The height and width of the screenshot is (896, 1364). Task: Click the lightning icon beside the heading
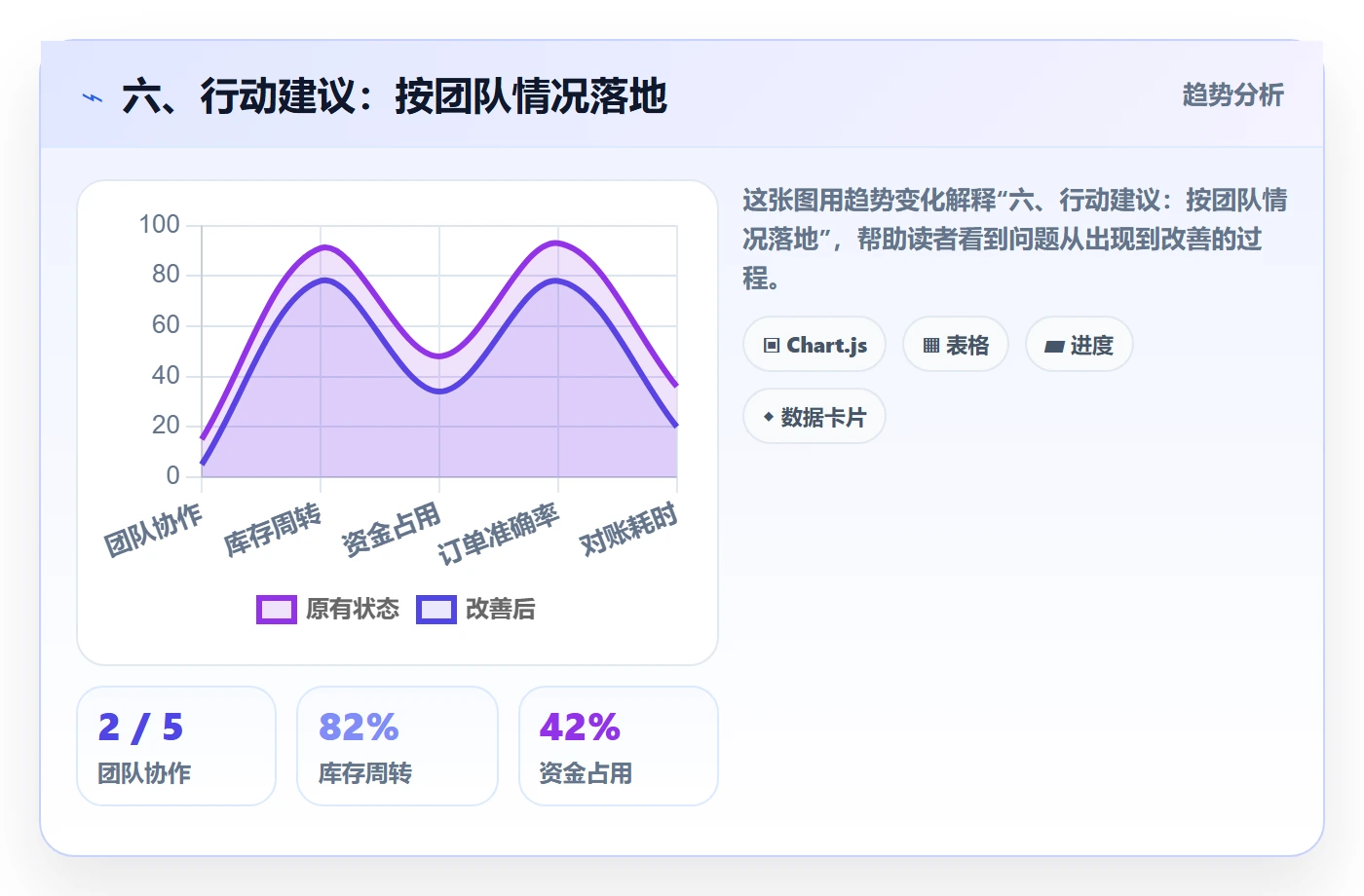click(x=93, y=97)
